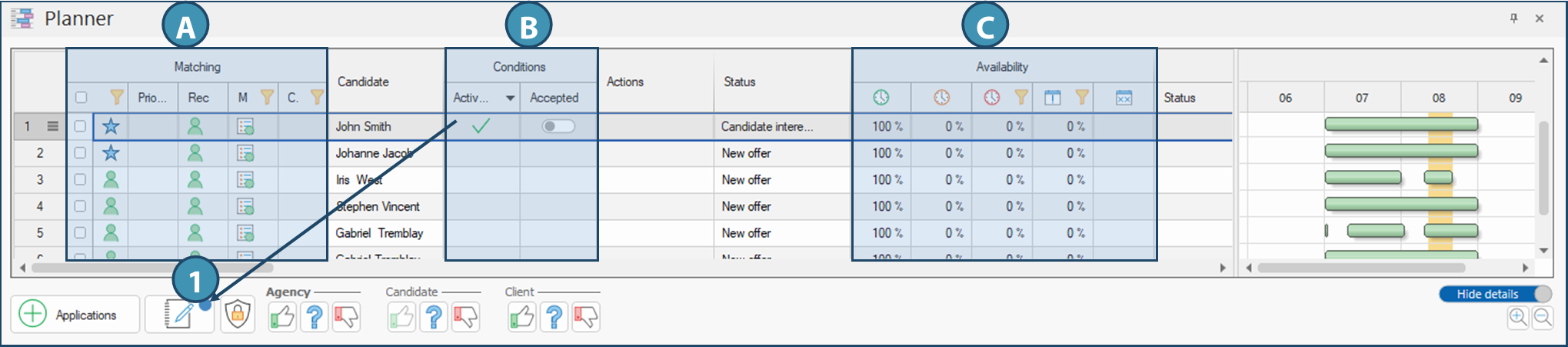The height and width of the screenshot is (347, 1568).
Task: Click the Rec column header
Action: [x=198, y=98]
